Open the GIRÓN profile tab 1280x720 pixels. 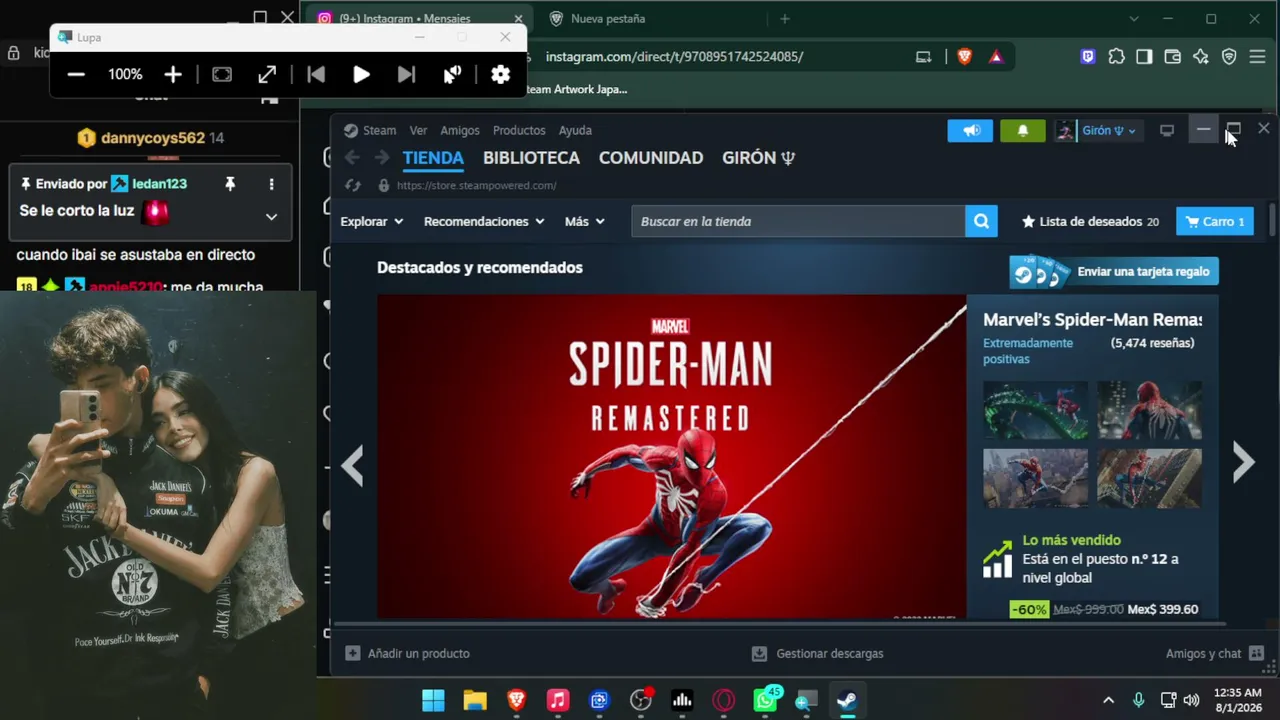click(758, 158)
